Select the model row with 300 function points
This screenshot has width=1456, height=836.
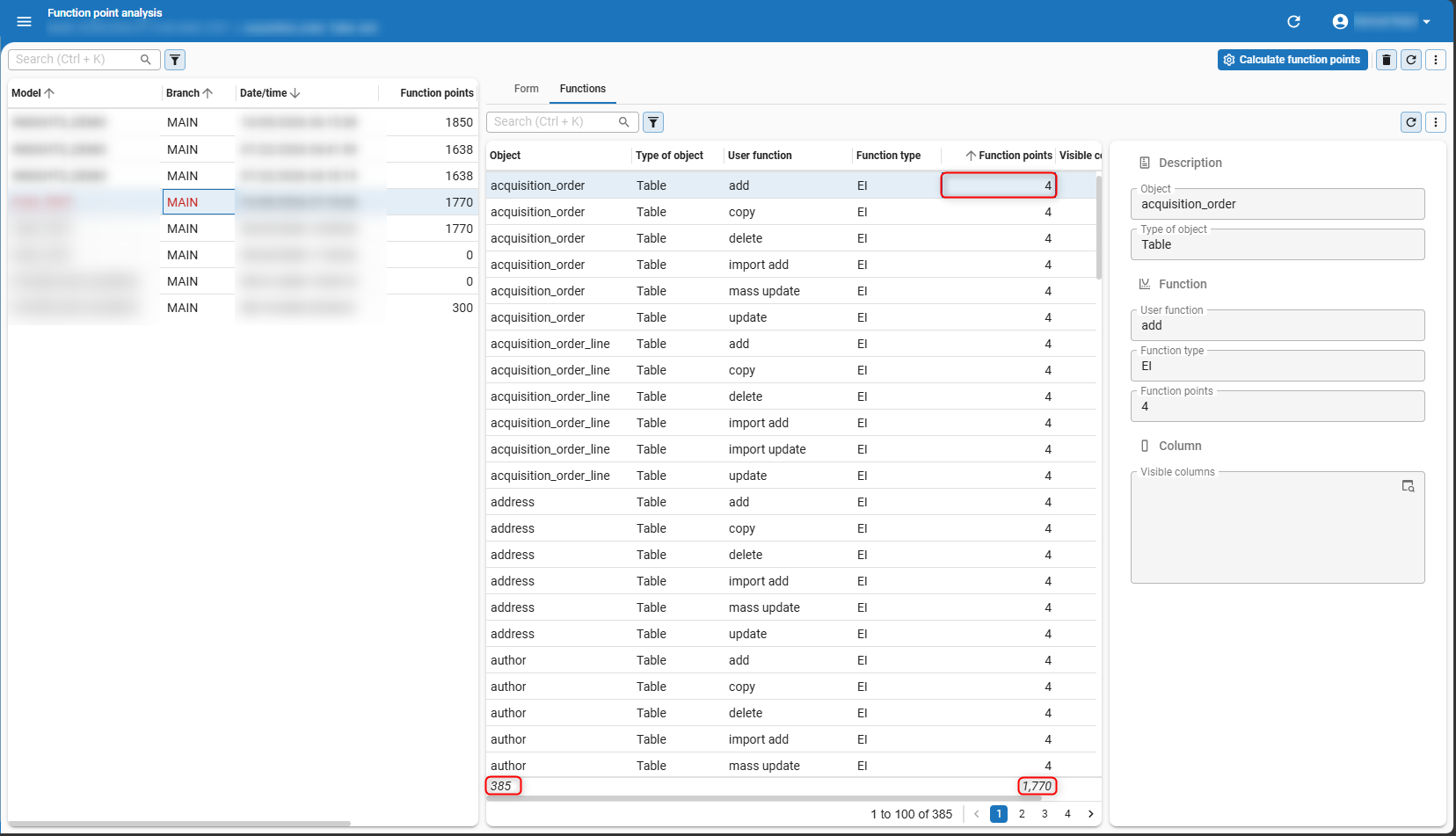pyautogui.click(x=243, y=308)
